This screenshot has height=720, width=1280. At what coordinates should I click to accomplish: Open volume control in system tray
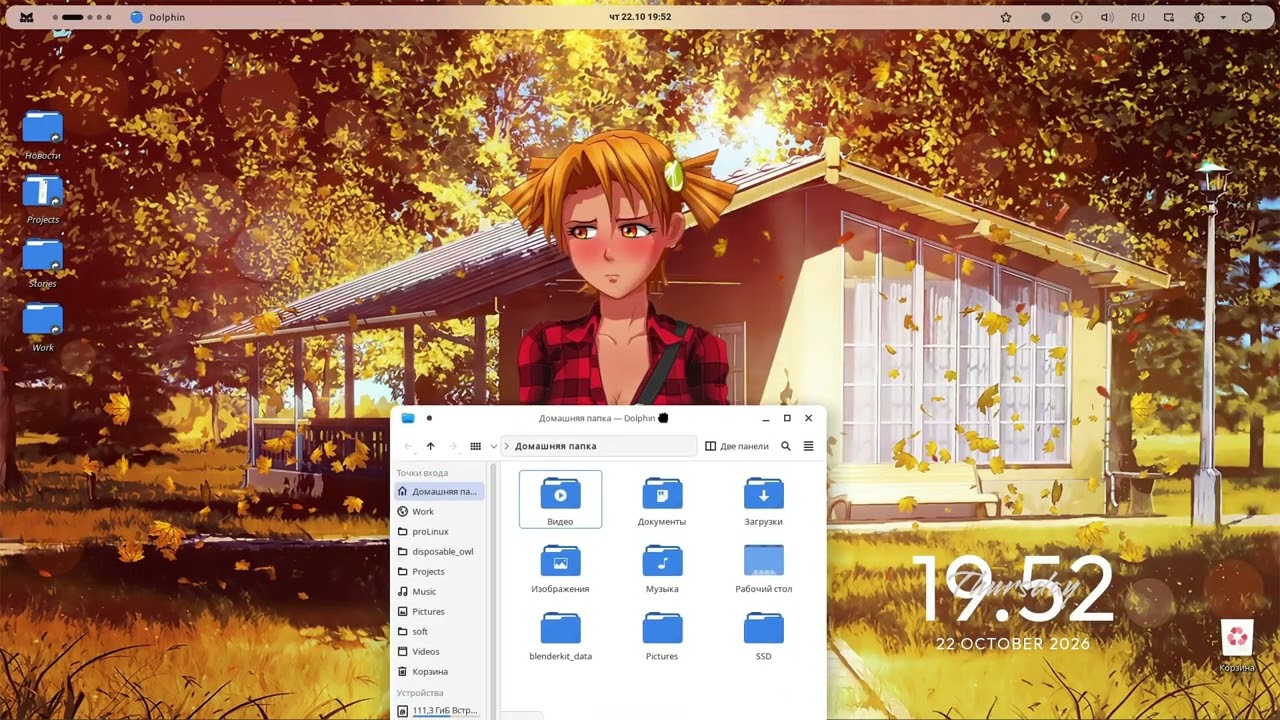click(1107, 17)
